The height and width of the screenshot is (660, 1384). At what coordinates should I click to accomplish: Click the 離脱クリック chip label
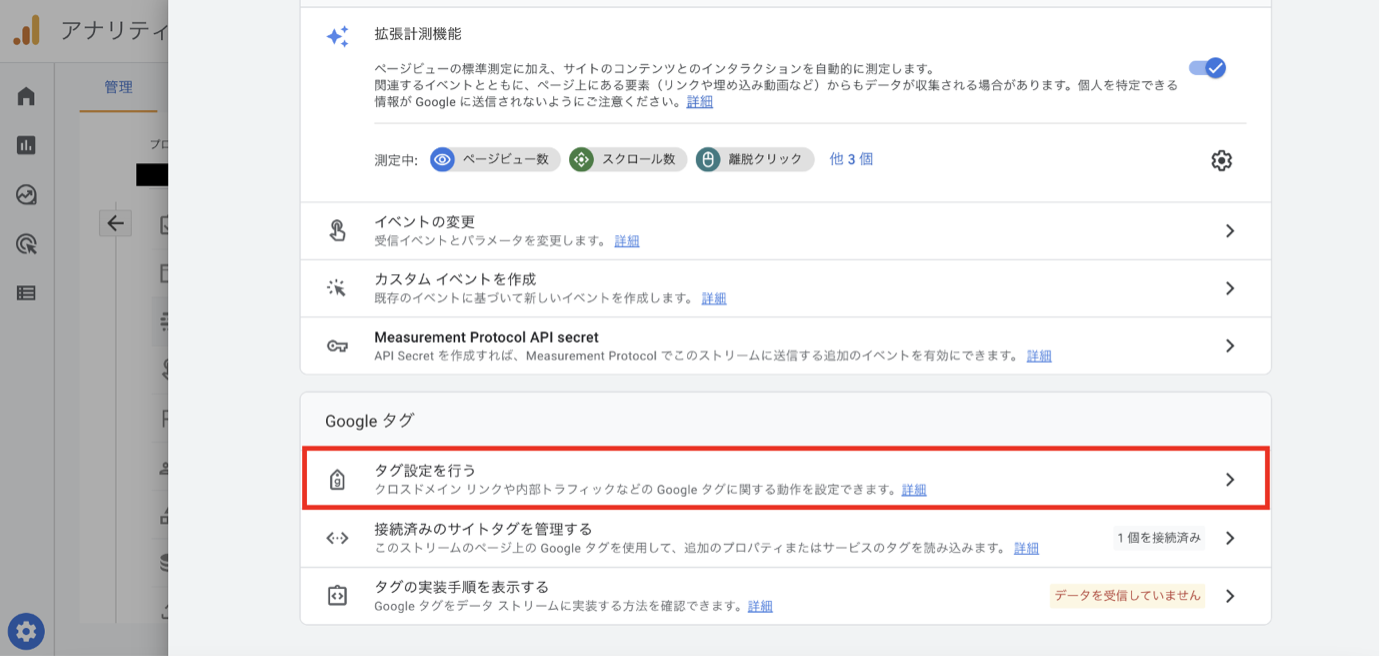point(765,159)
